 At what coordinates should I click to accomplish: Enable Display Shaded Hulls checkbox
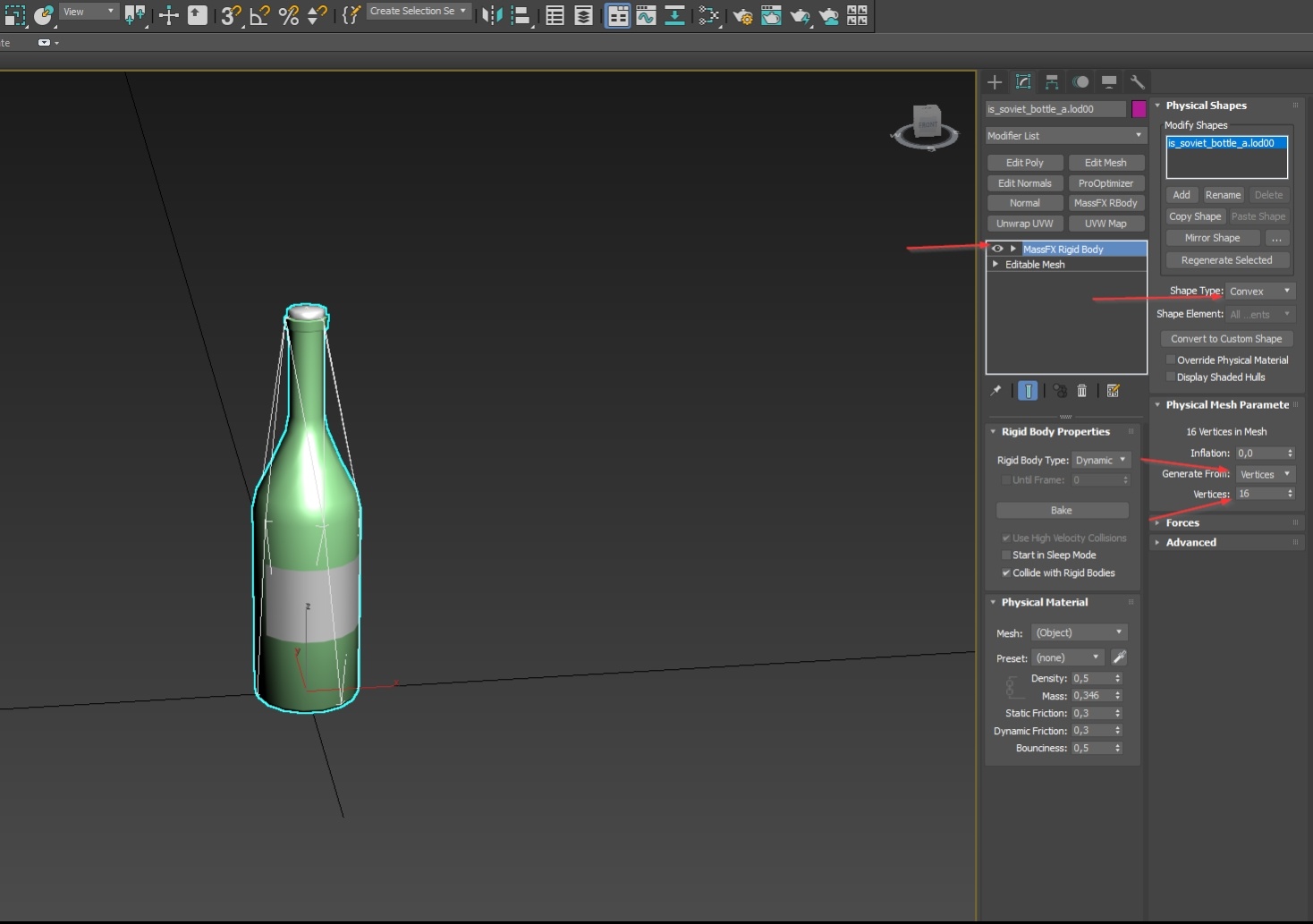pyautogui.click(x=1171, y=377)
